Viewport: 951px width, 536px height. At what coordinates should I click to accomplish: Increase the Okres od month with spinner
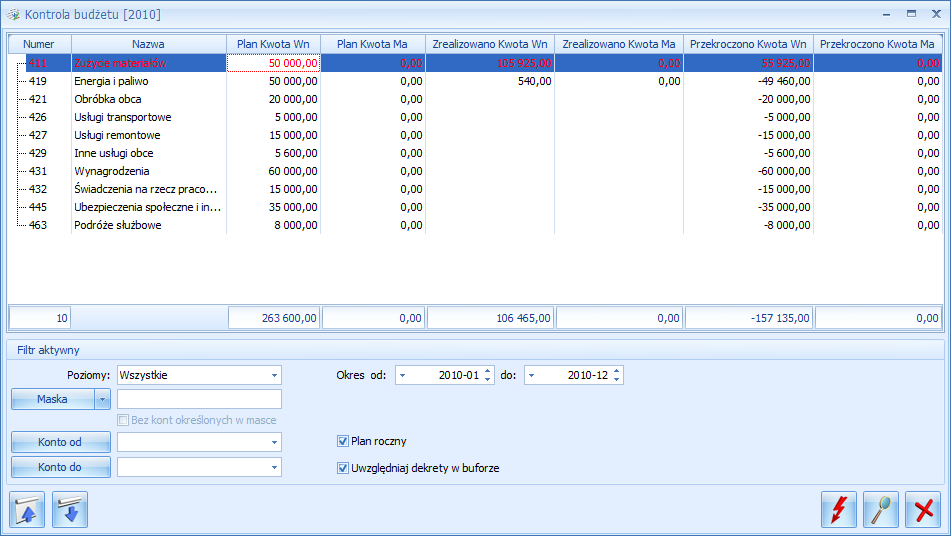(x=488, y=371)
